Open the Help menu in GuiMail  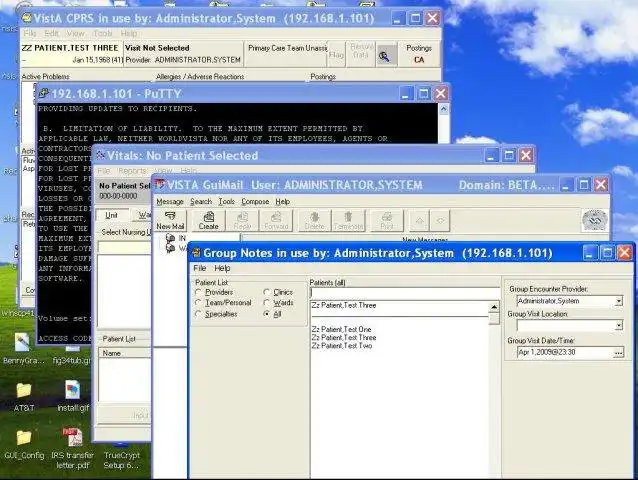282,201
